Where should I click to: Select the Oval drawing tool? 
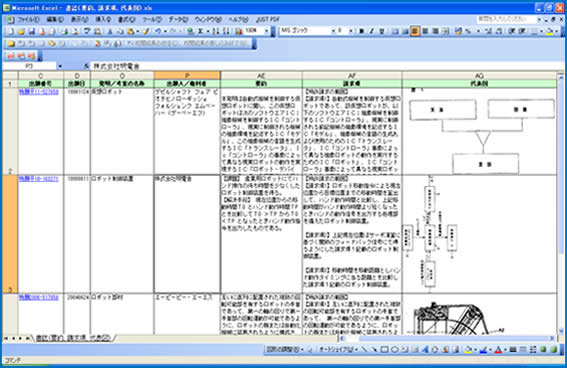pos(395,349)
